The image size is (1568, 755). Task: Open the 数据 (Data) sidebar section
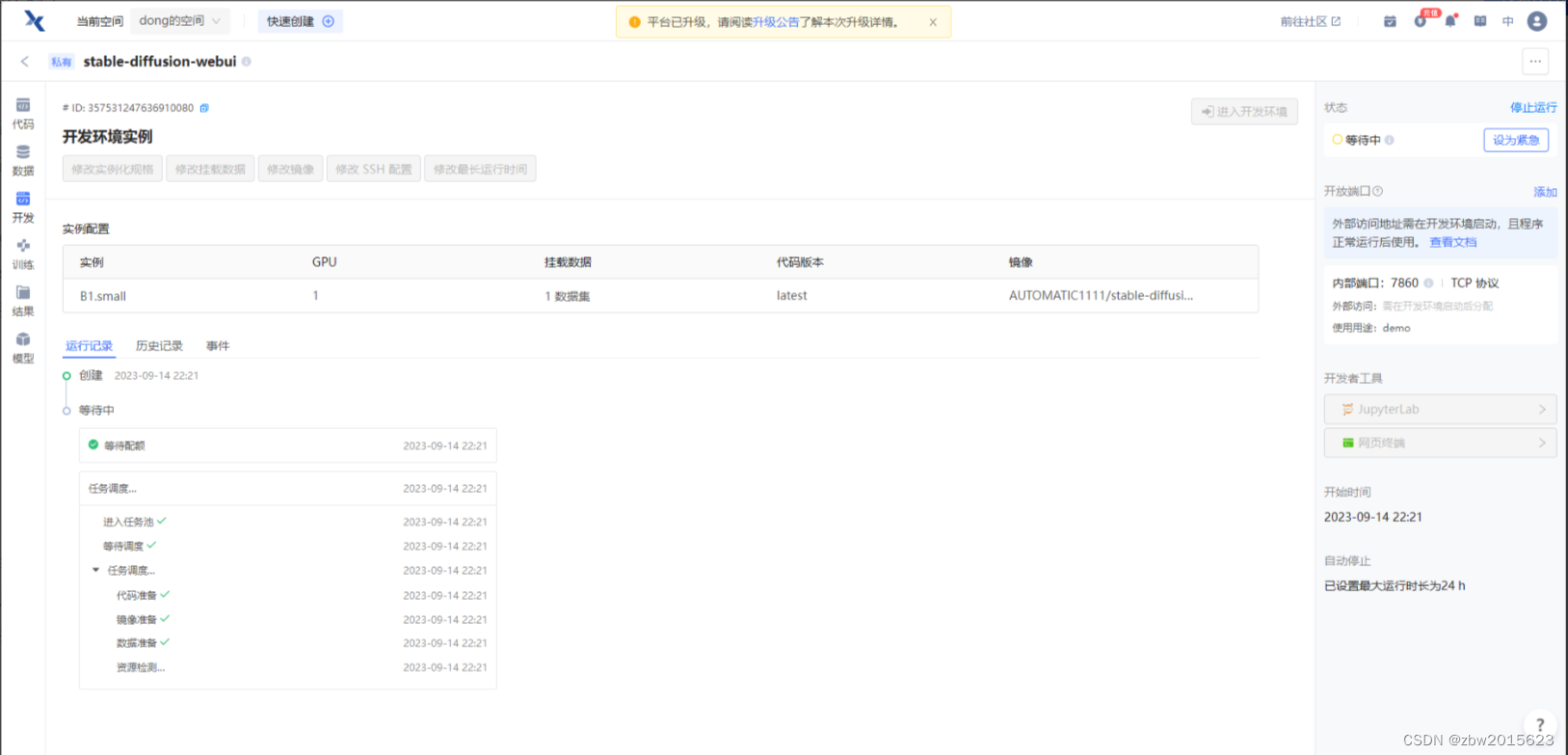[23, 160]
